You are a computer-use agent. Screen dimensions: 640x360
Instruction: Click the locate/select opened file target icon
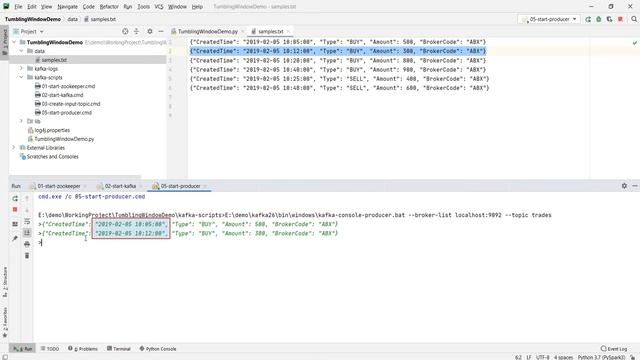coord(125,31)
